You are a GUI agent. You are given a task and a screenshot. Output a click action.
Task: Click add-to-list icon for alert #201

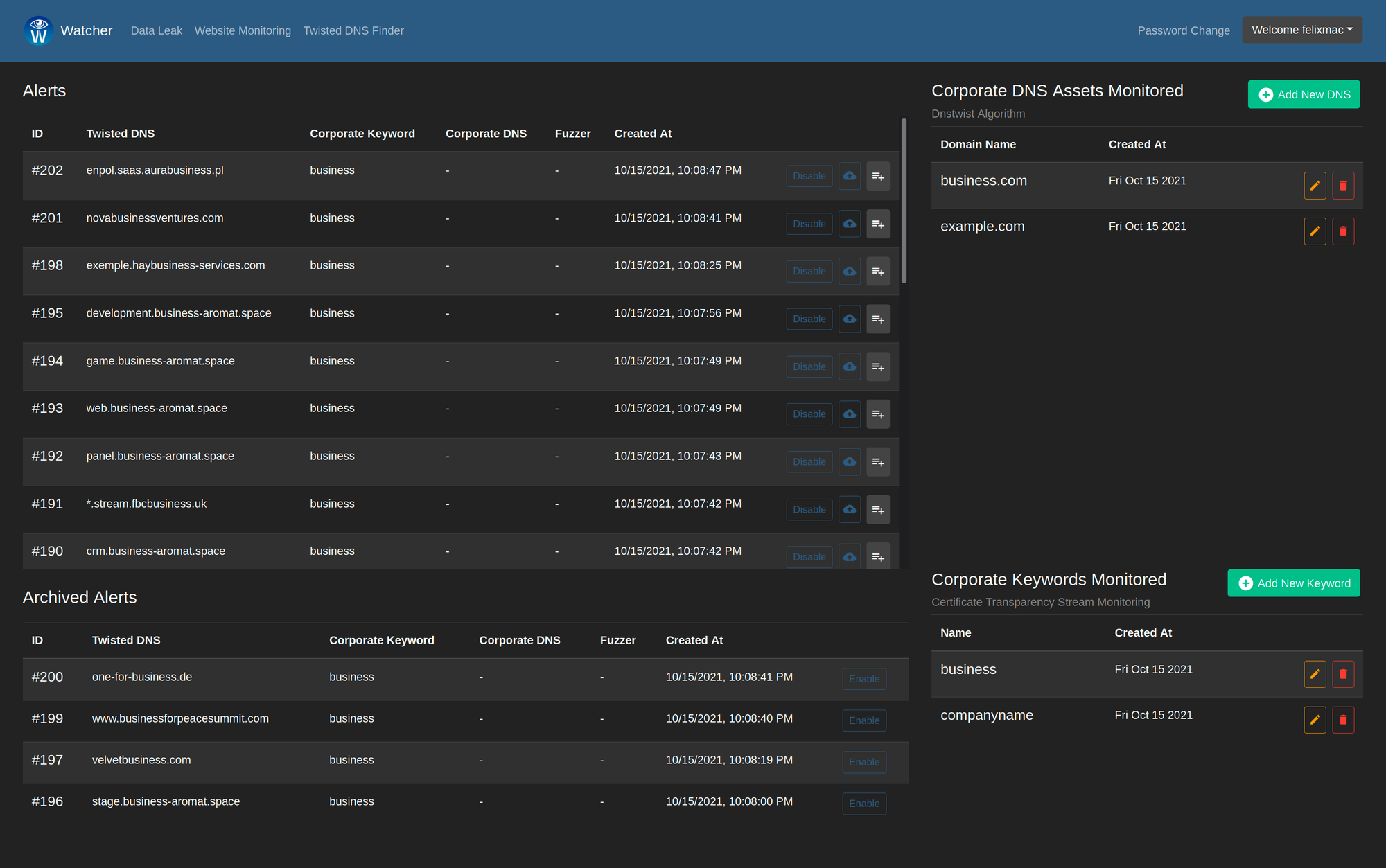878,224
